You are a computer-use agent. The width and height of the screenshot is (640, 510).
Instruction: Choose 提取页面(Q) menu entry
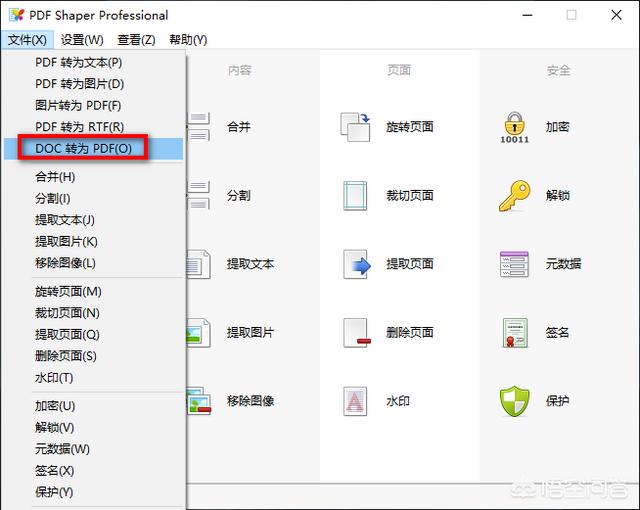coord(93,335)
